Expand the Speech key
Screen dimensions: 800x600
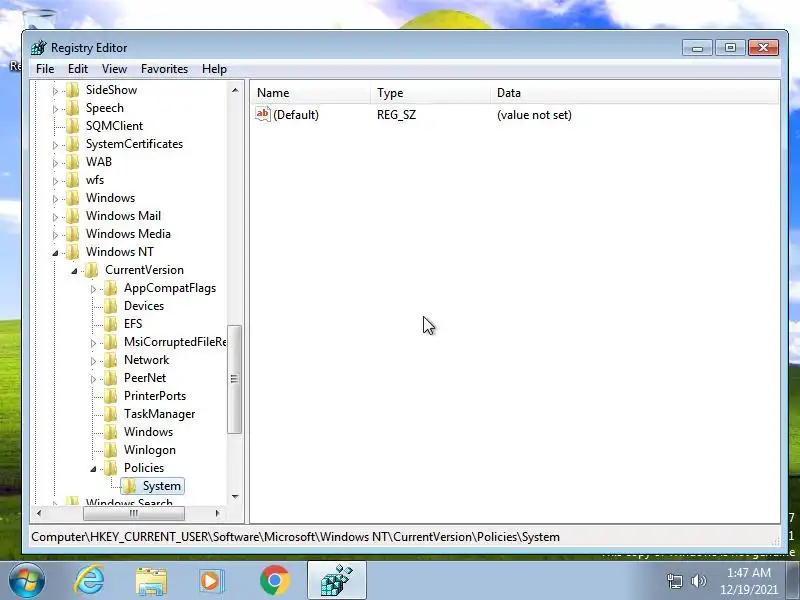[55, 109]
